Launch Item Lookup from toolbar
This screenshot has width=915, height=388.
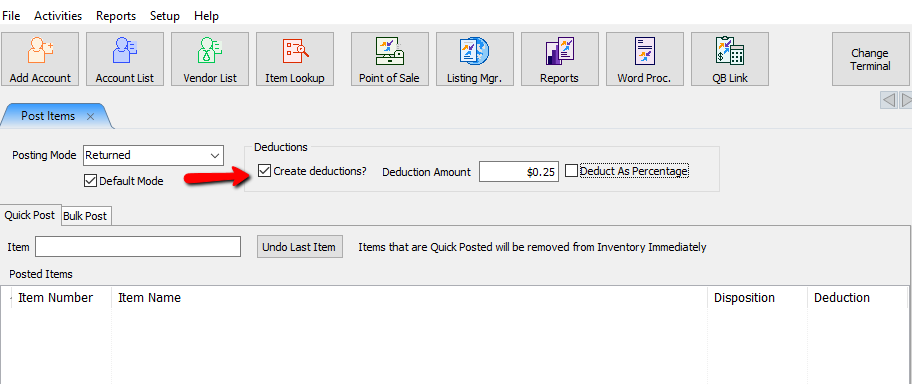click(295, 59)
